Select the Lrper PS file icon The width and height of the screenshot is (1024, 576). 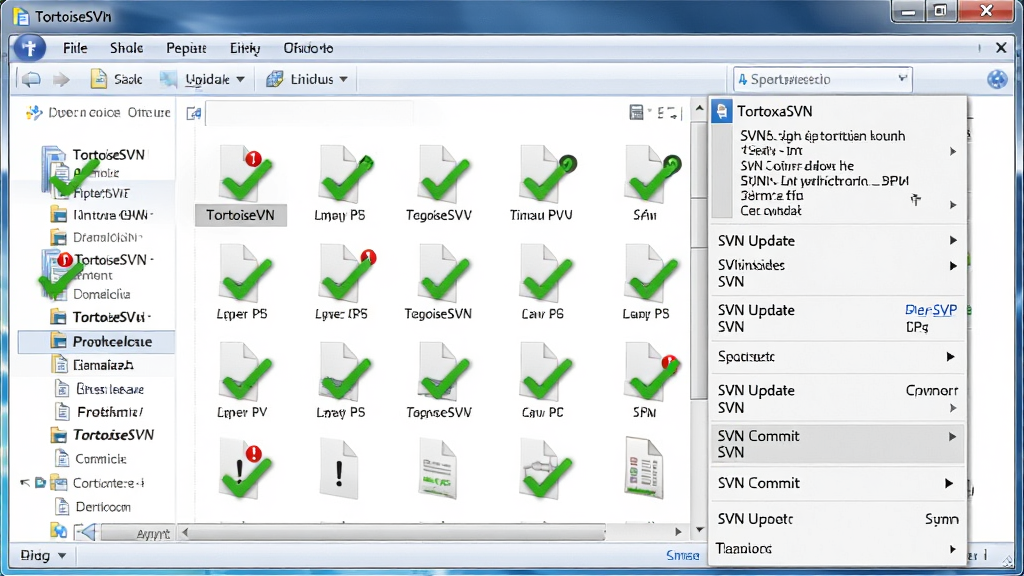pyautogui.click(x=242, y=283)
